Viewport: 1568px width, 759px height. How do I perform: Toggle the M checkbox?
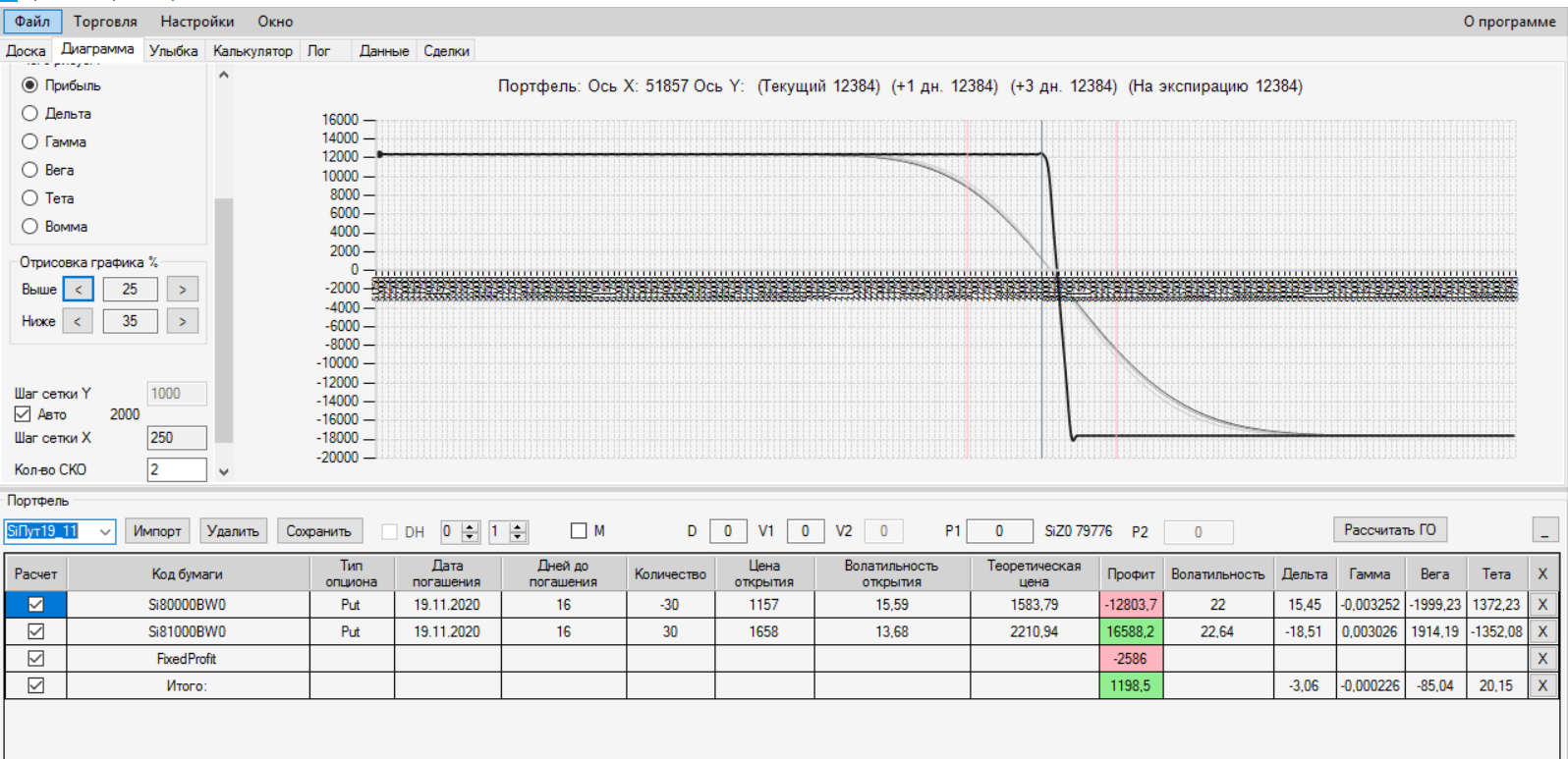(579, 531)
